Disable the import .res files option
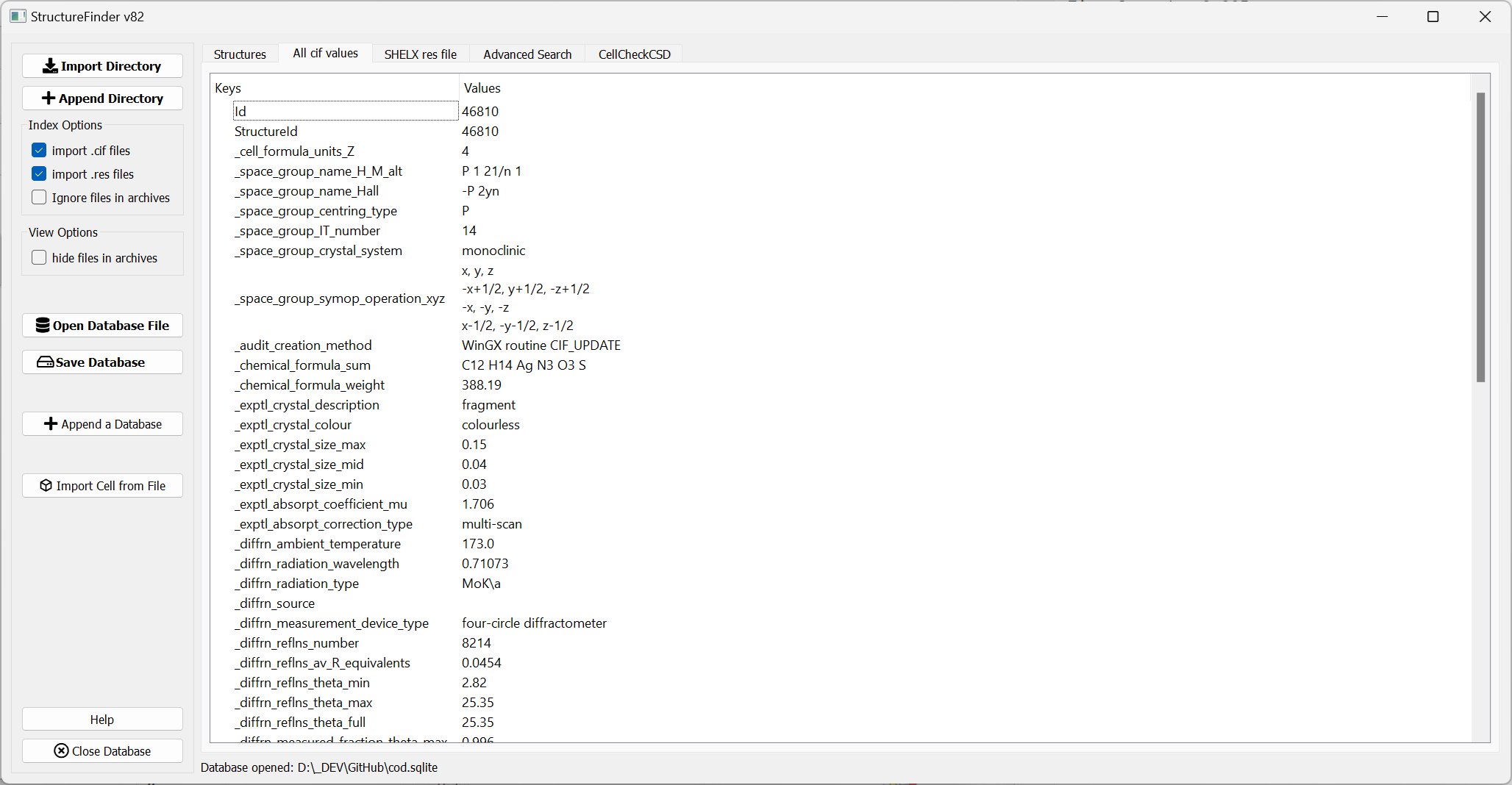The image size is (1512, 785). [39, 174]
